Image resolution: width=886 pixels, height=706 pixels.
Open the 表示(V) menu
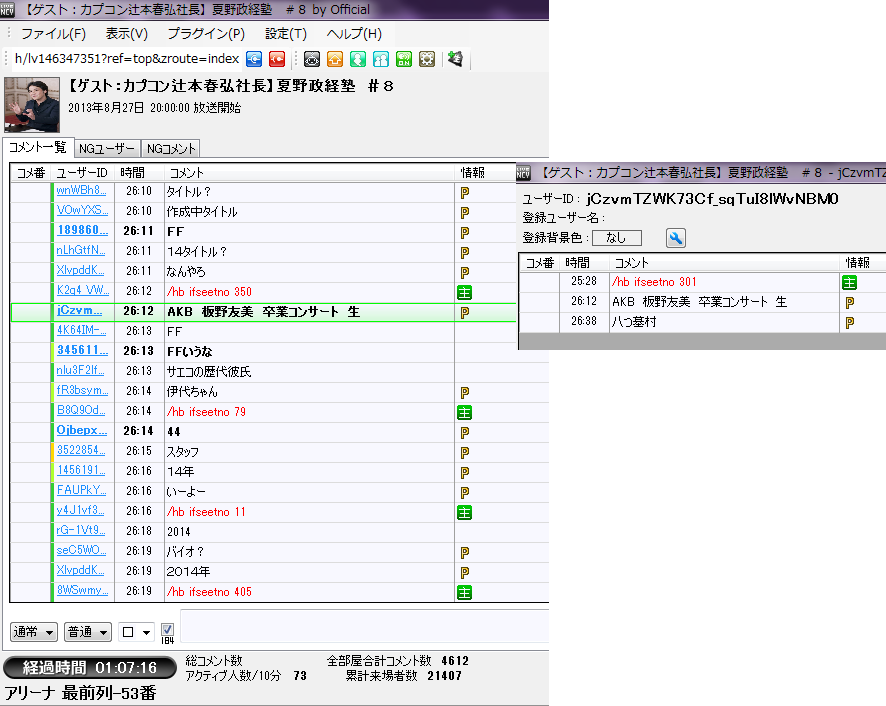127,34
